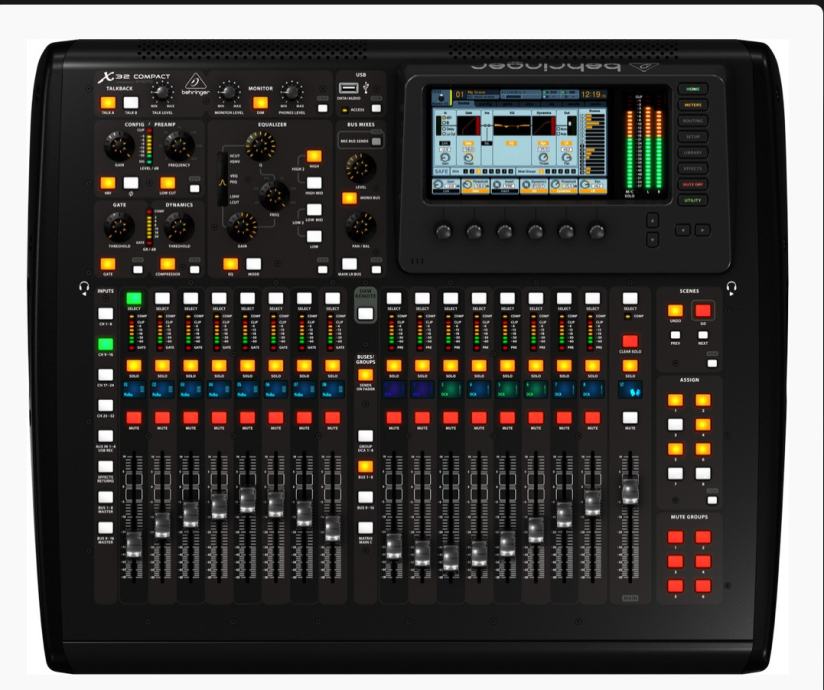Select the CH 25-32 input layer

(x=106, y=405)
